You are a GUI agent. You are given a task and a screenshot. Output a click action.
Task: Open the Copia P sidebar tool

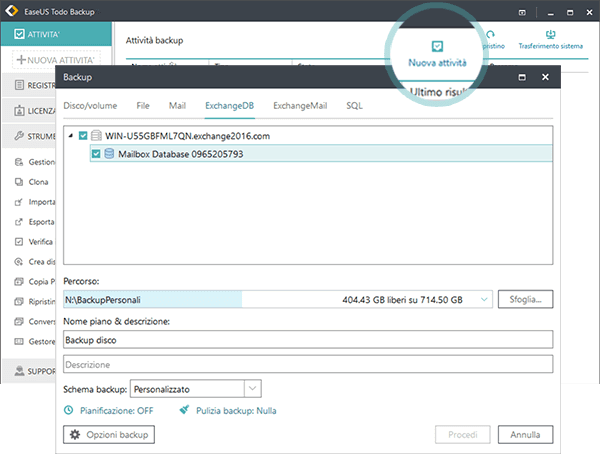pyautogui.click(x=34, y=281)
